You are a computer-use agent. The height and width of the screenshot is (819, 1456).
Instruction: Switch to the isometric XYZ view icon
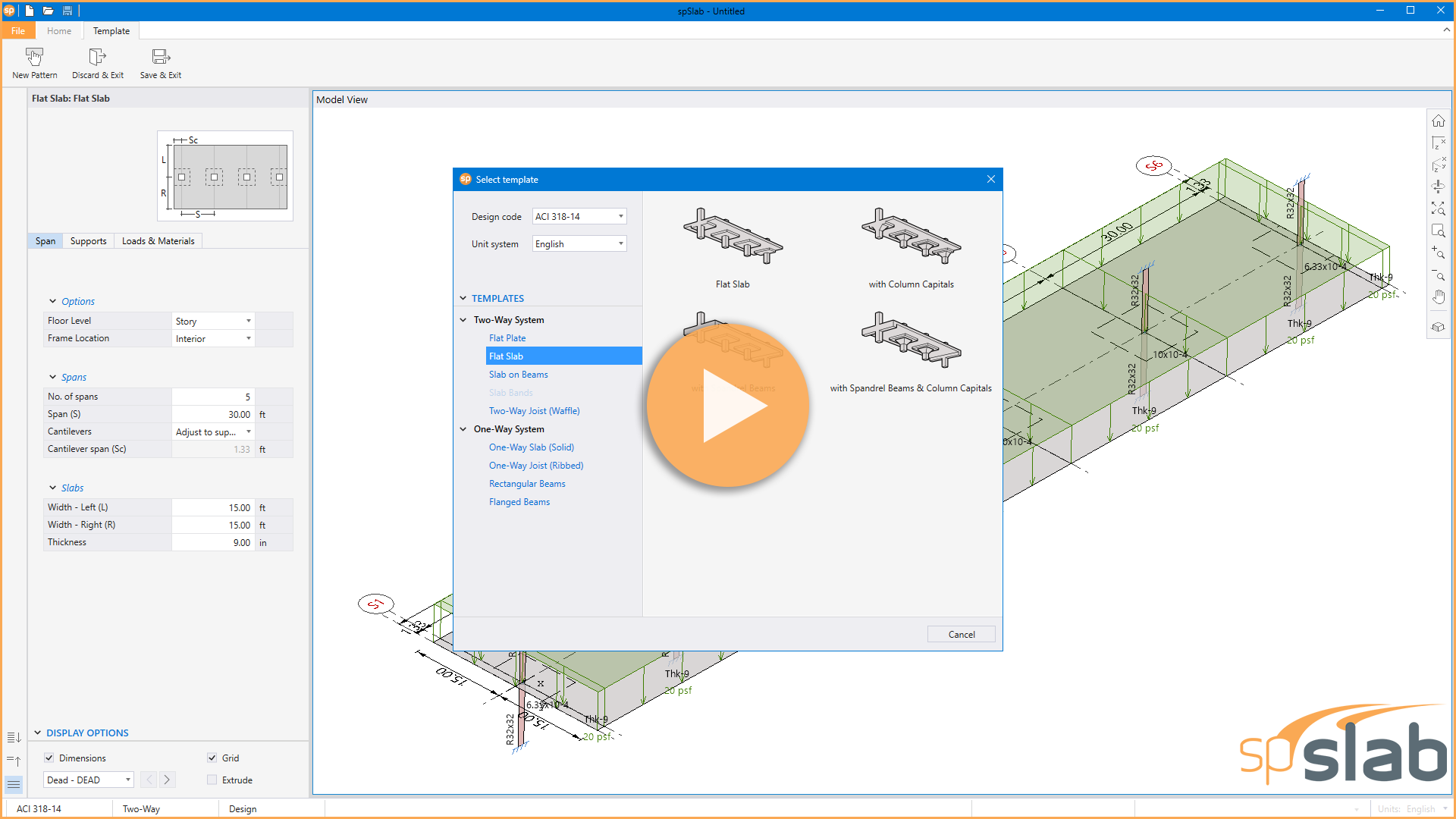1438,165
